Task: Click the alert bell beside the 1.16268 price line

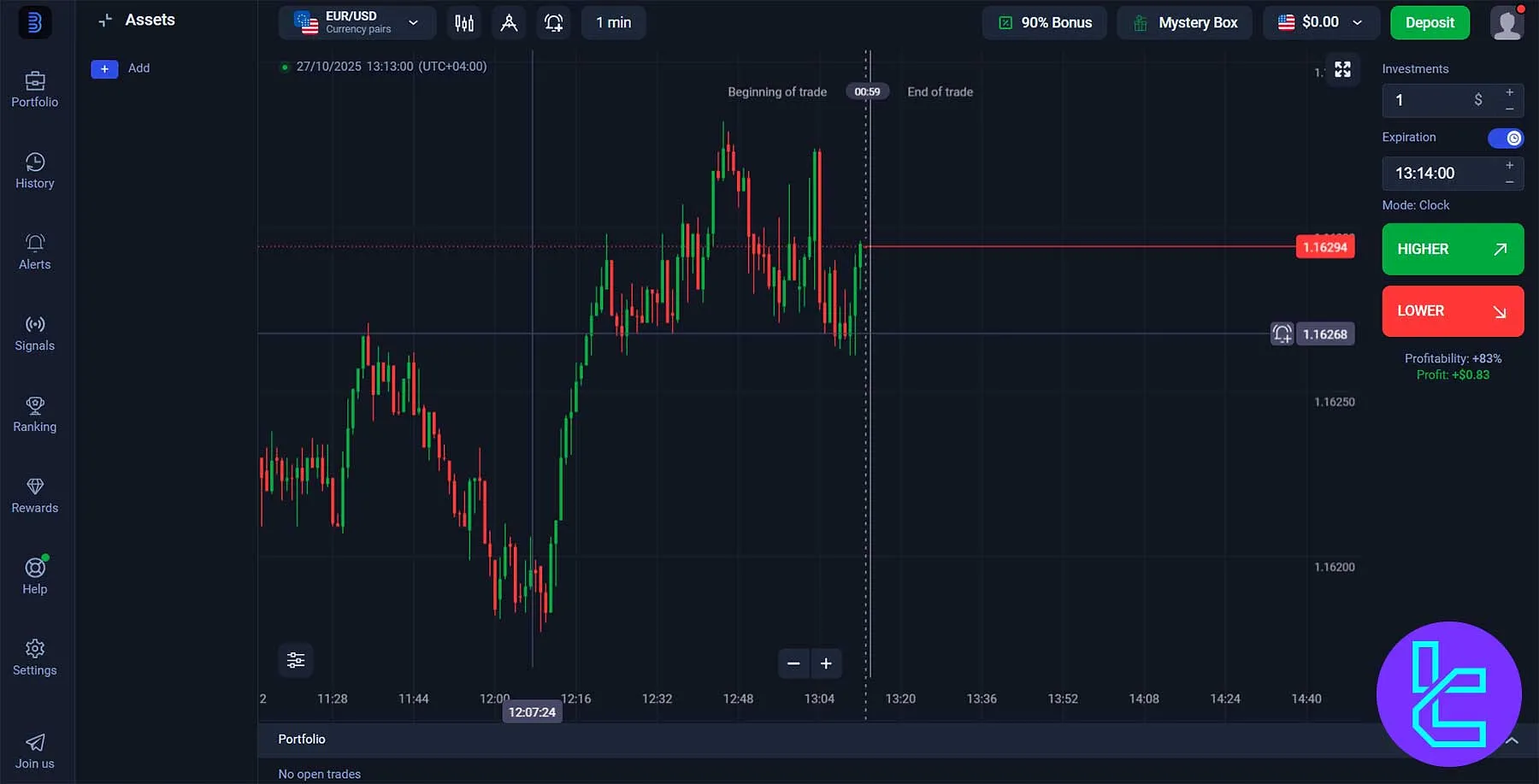Action: click(x=1281, y=334)
